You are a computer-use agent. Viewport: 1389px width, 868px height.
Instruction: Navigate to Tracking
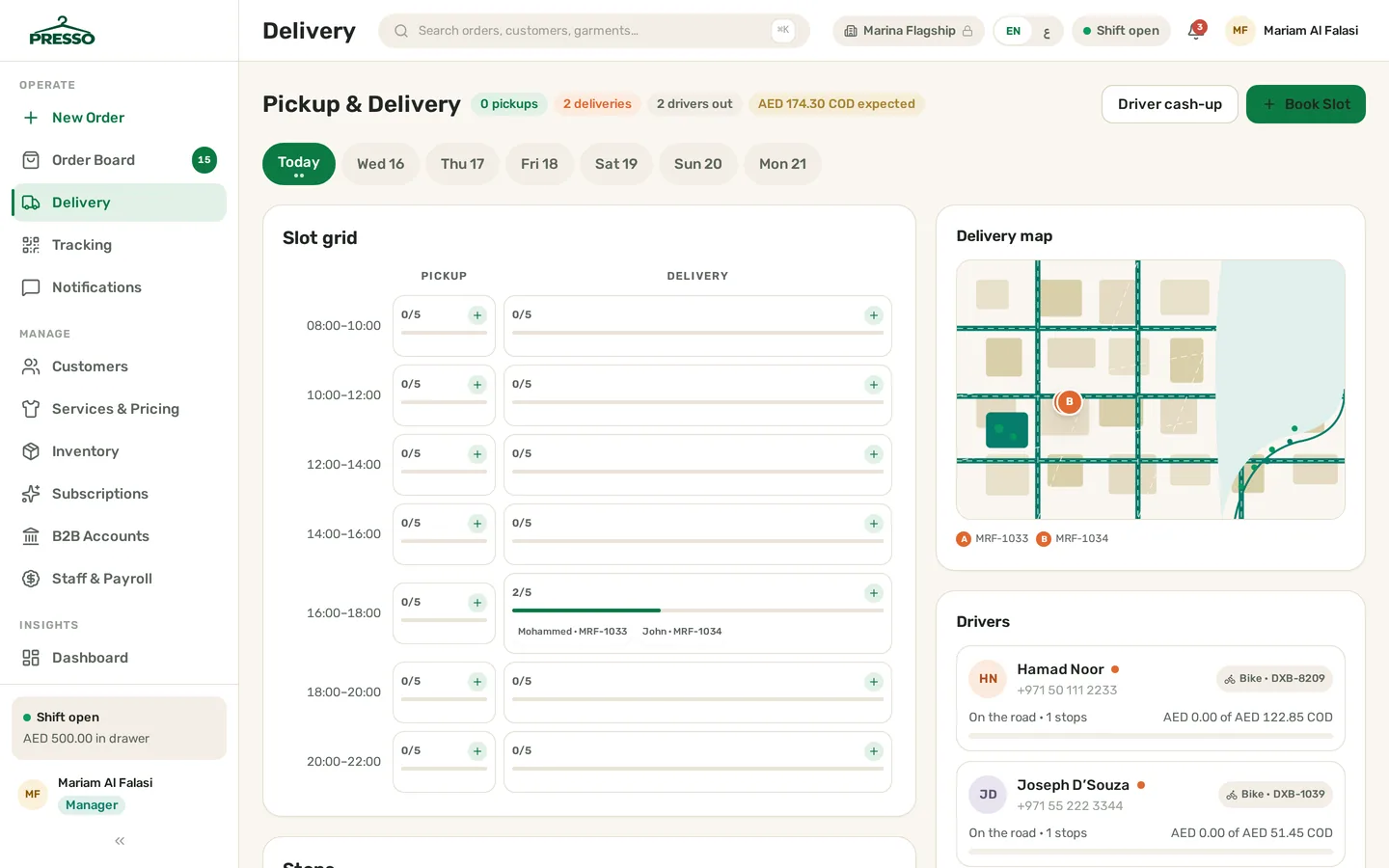tap(119, 245)
